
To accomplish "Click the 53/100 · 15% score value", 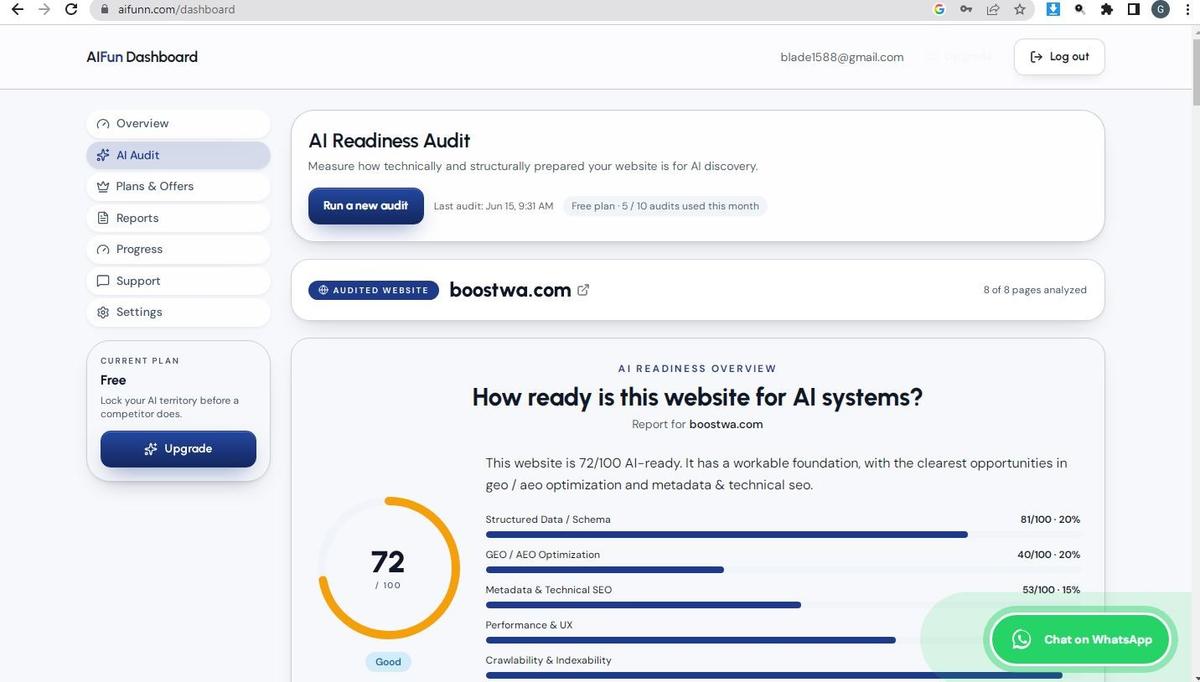I will pos(1051,590).
